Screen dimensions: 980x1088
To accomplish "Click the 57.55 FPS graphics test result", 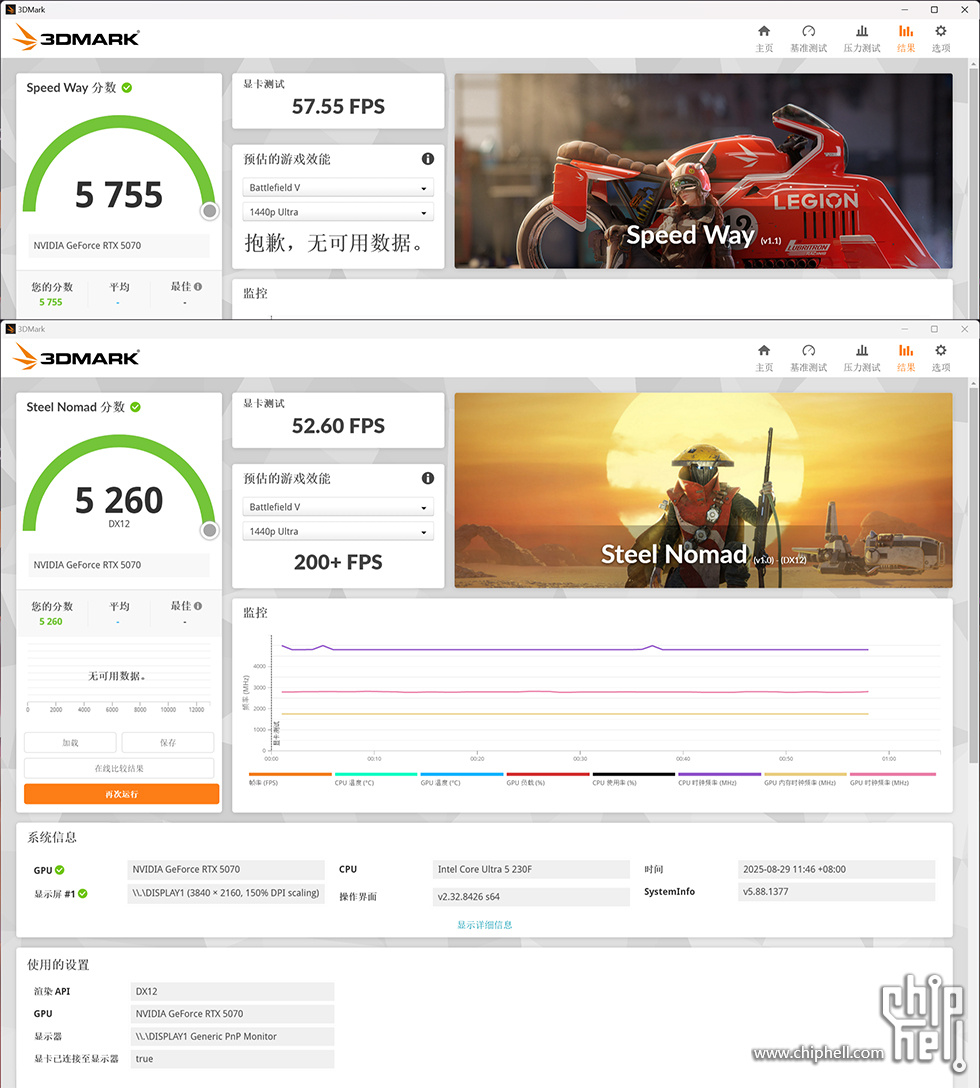I will click(338, 106).
